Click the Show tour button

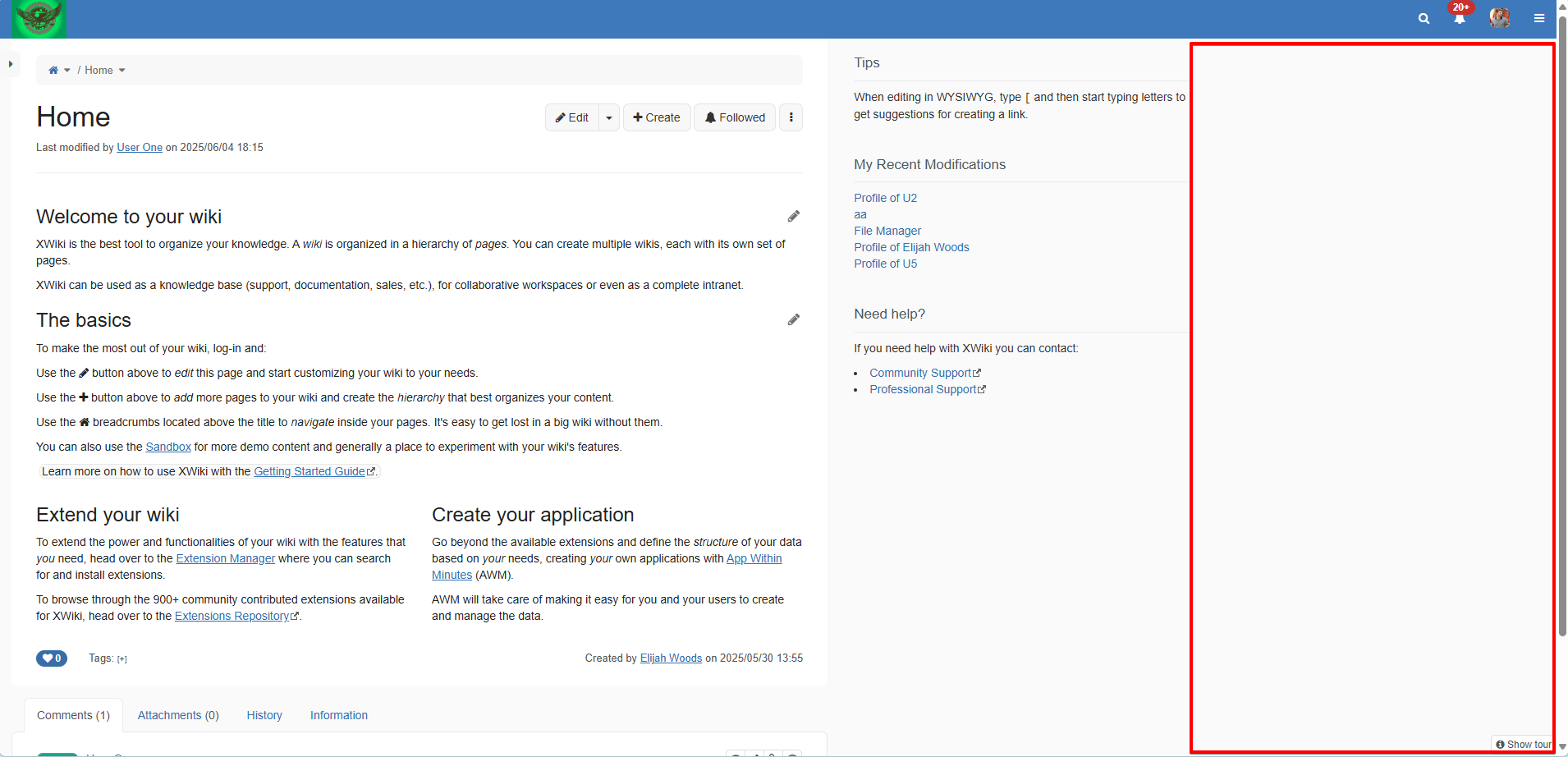[1524, 745]
